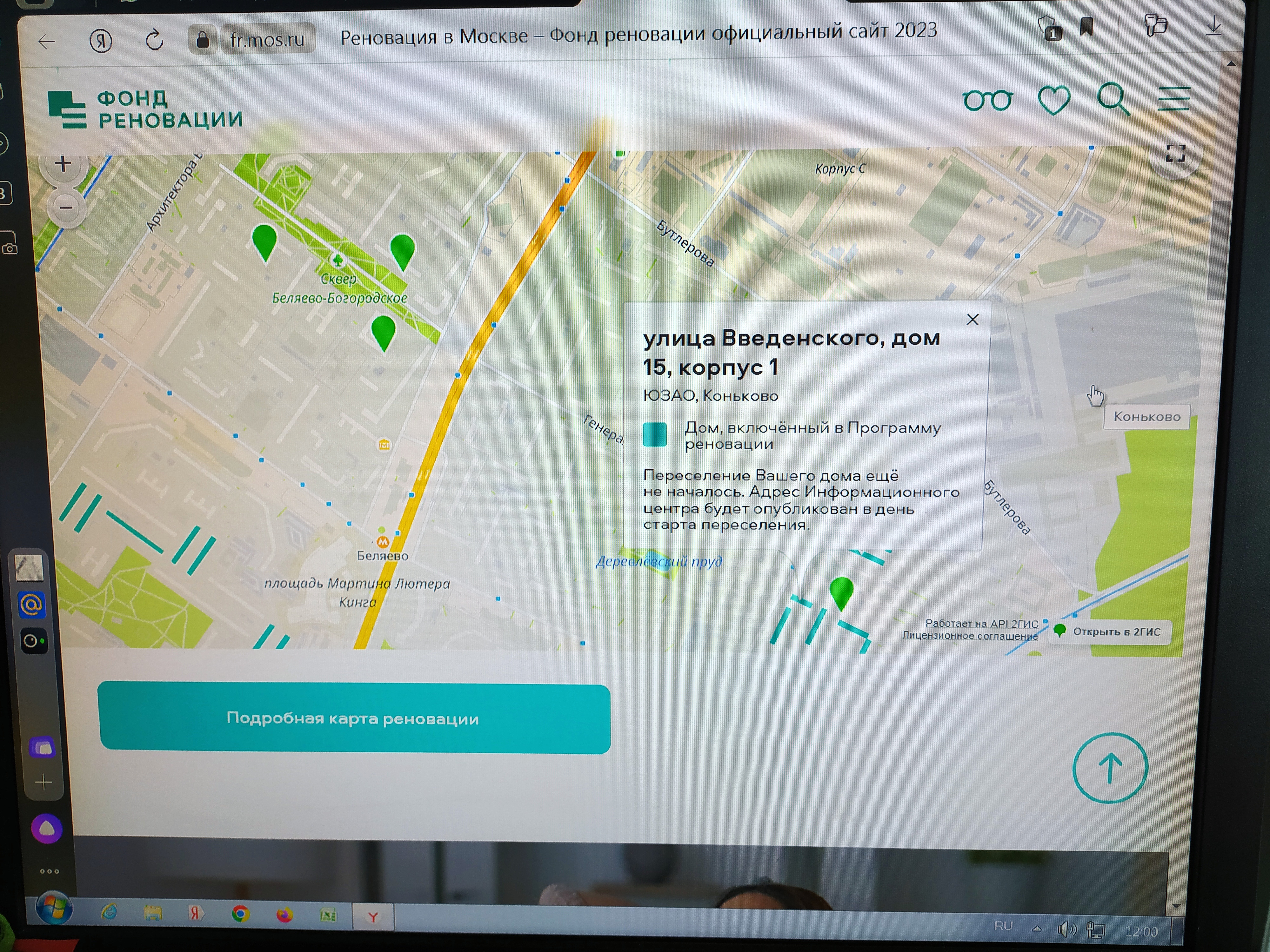The width and height of the screenshot is (1270, 952).
Task: Select the green pin beneath the address popup
Action: 841,593
